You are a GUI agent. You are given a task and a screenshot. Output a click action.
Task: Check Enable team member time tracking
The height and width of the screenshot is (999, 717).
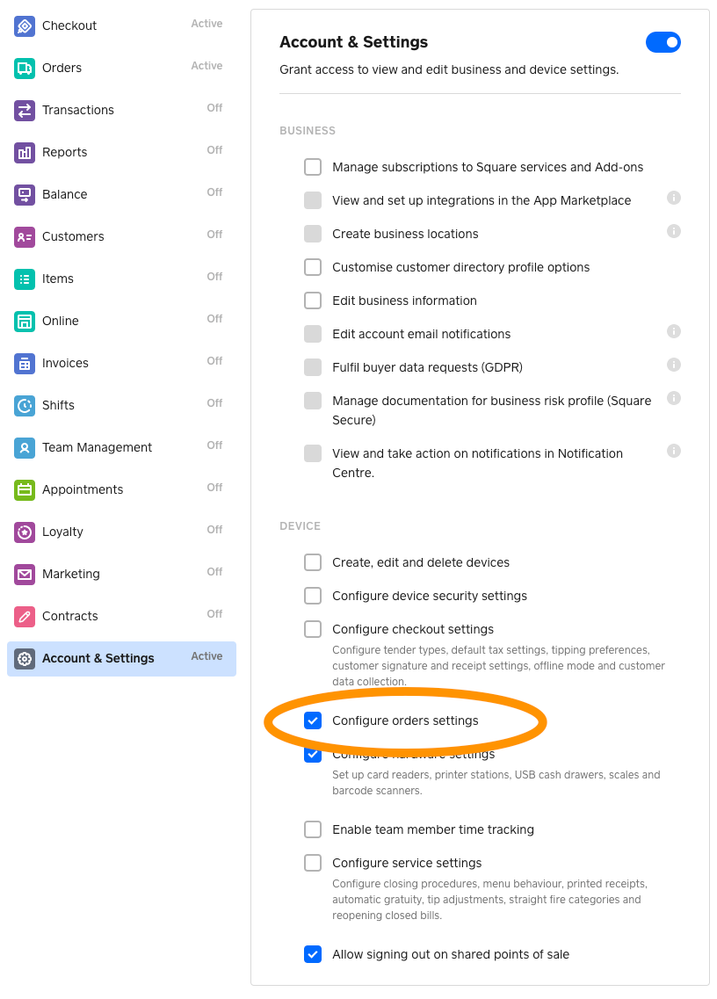point(313,830)
